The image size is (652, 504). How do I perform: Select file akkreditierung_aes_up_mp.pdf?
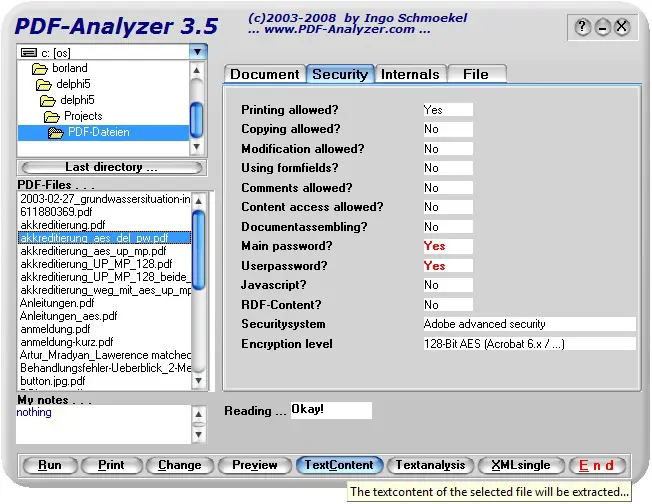[105, 251]
